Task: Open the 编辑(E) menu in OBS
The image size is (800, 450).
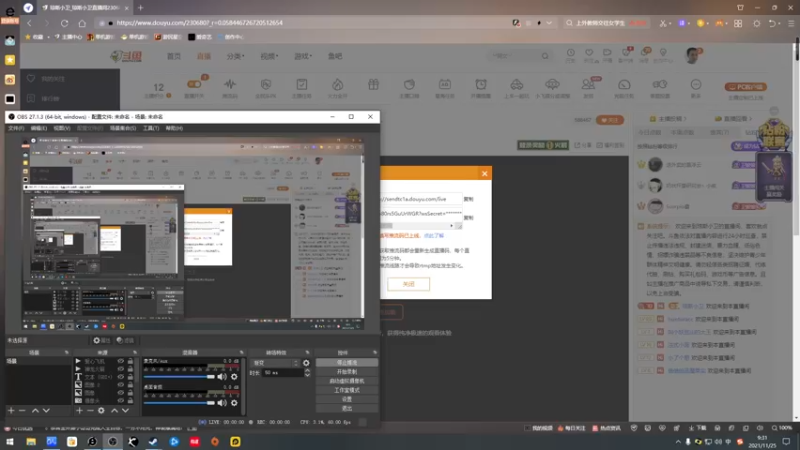Action: pos(39,128)
